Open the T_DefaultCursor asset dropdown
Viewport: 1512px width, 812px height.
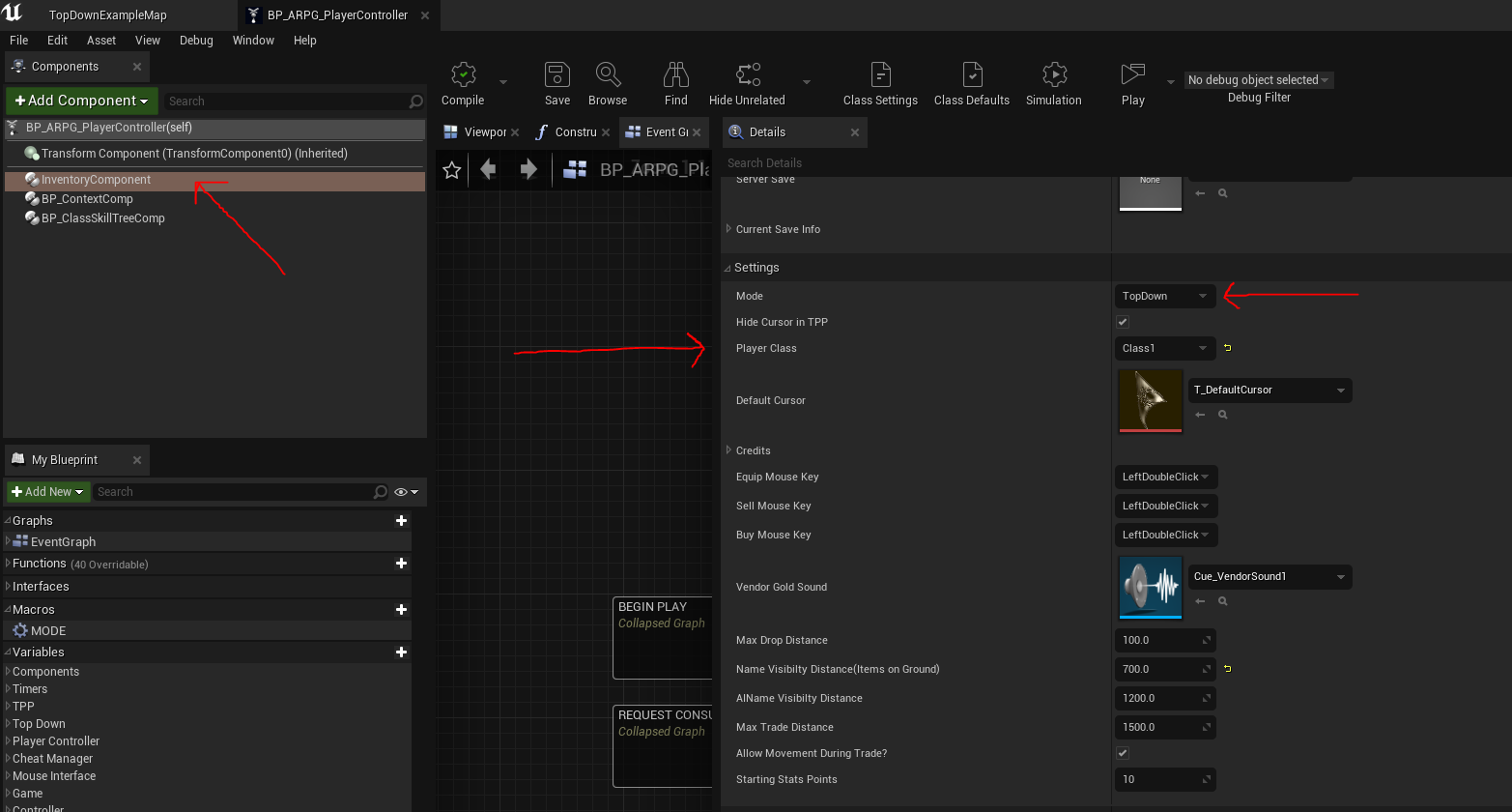[1270, 390]
